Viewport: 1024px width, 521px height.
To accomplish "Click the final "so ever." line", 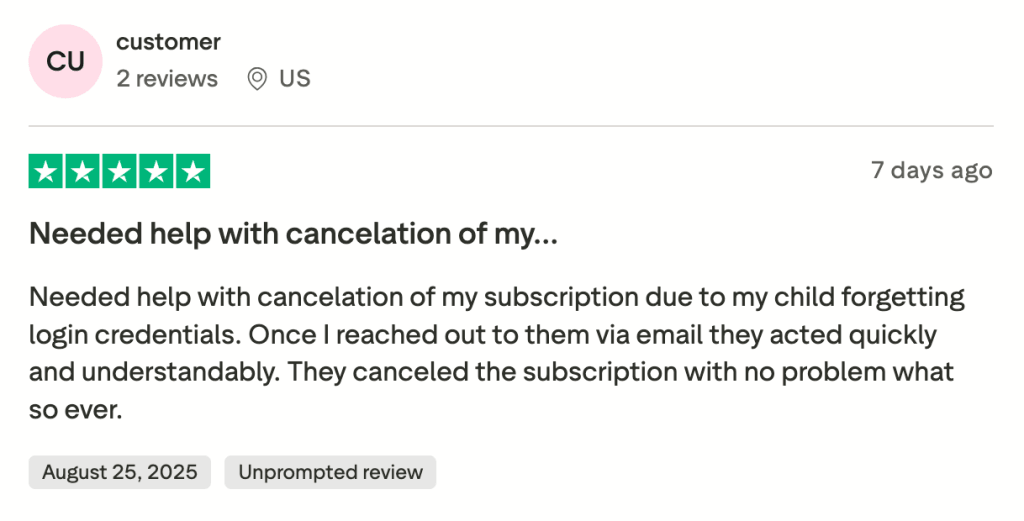I will [x=76, y=410].
